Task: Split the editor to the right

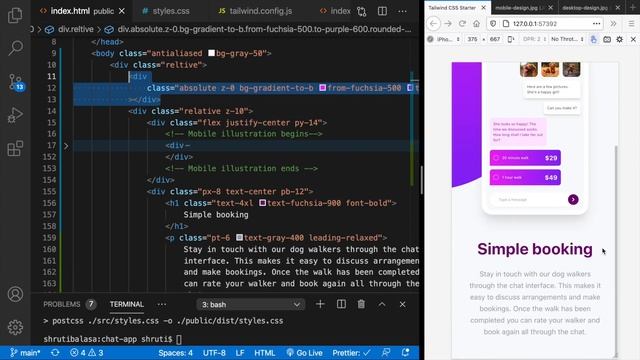Action: pos(382,11)
